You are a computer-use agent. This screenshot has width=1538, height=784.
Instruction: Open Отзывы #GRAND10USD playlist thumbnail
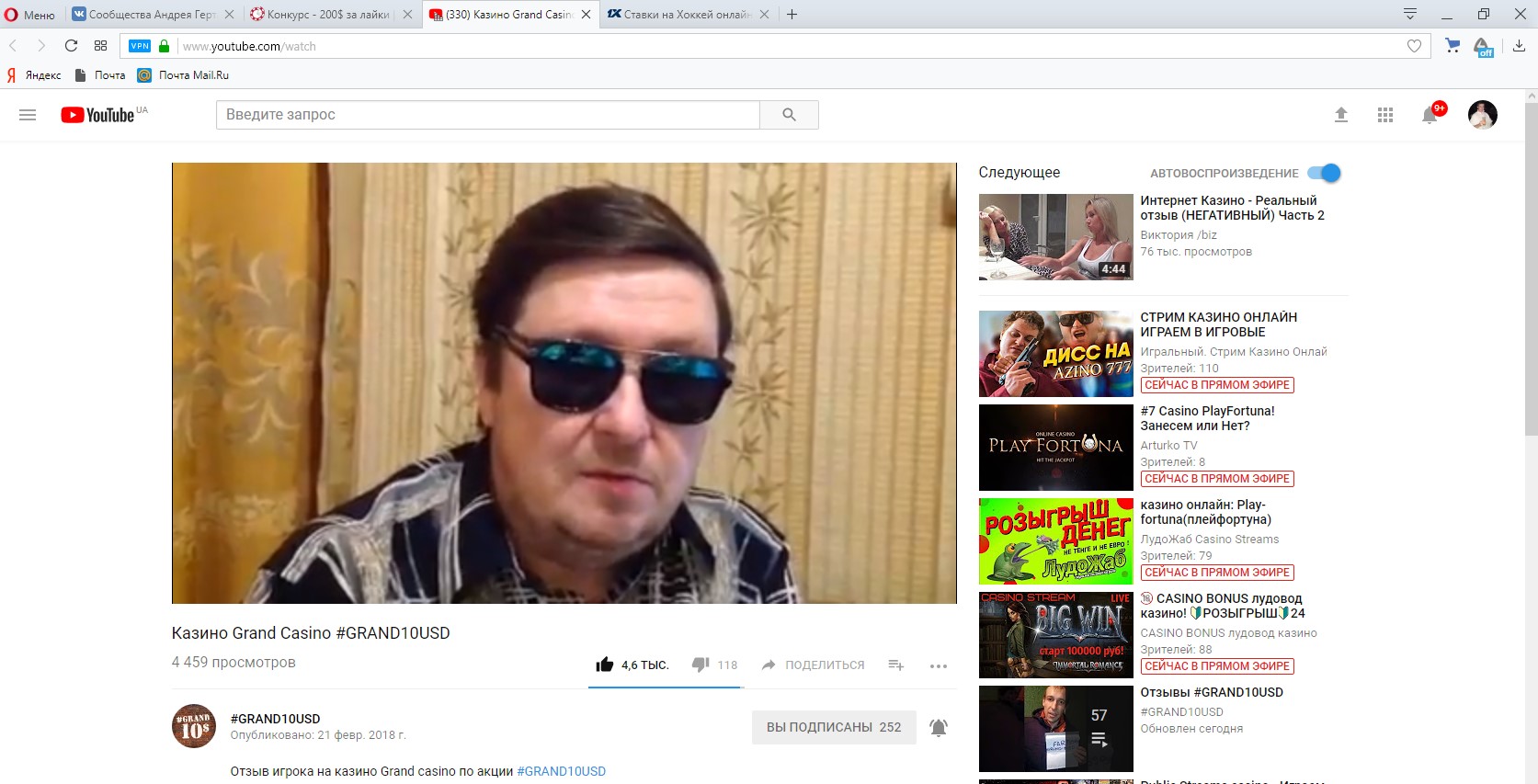point(1055,729)
